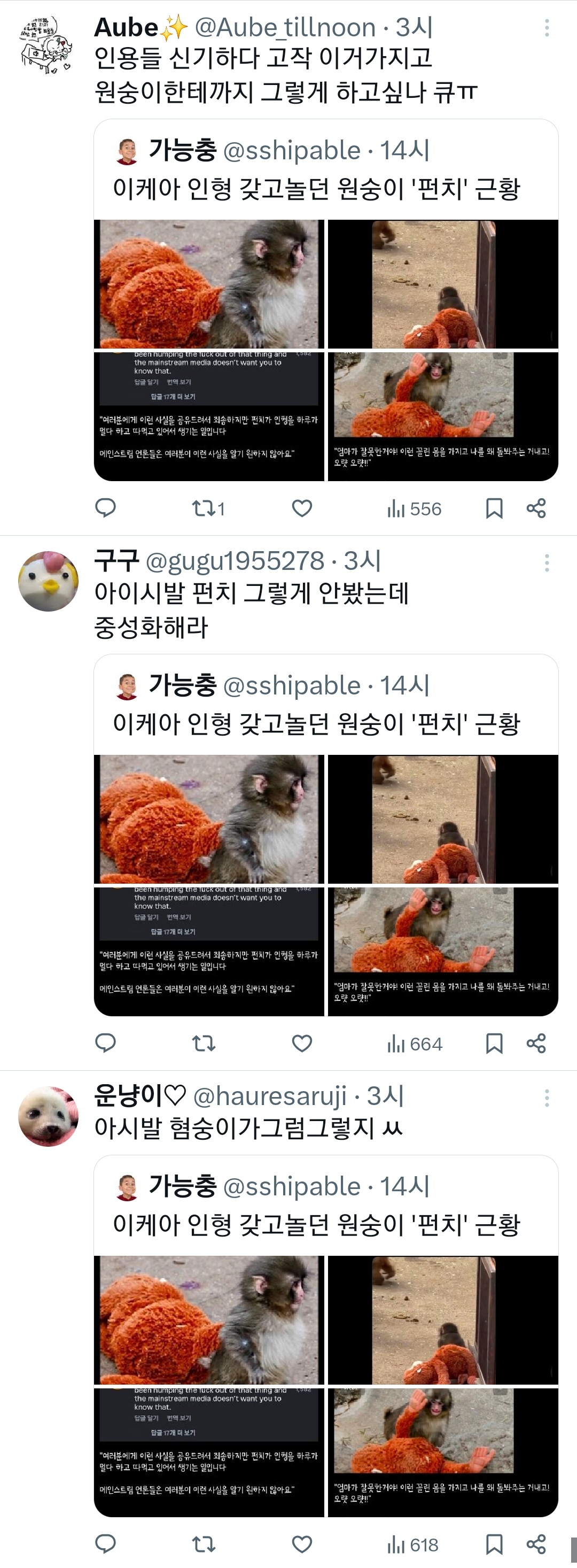Open monkey with orange plush photo in first quote

click(x=209, y=284)
